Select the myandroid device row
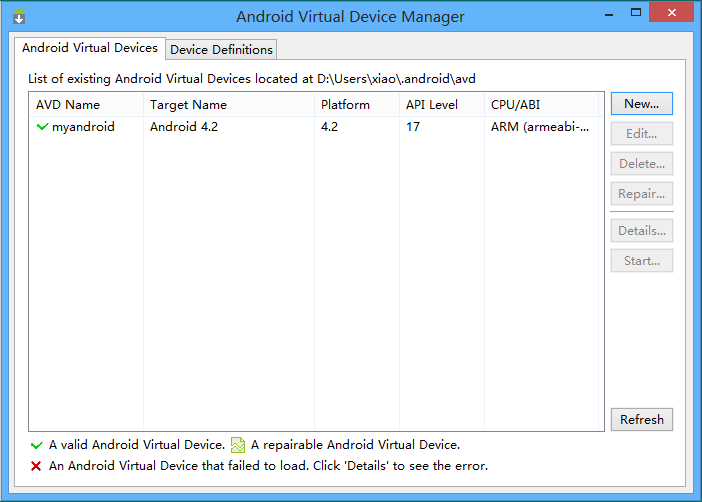 click(314, 127)
